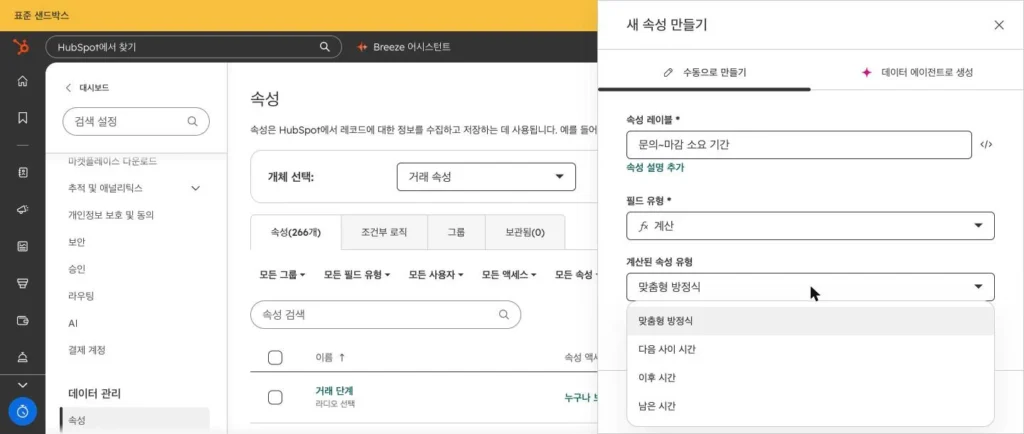Select the 수동으로 만들기 tab

click(705, 72)
